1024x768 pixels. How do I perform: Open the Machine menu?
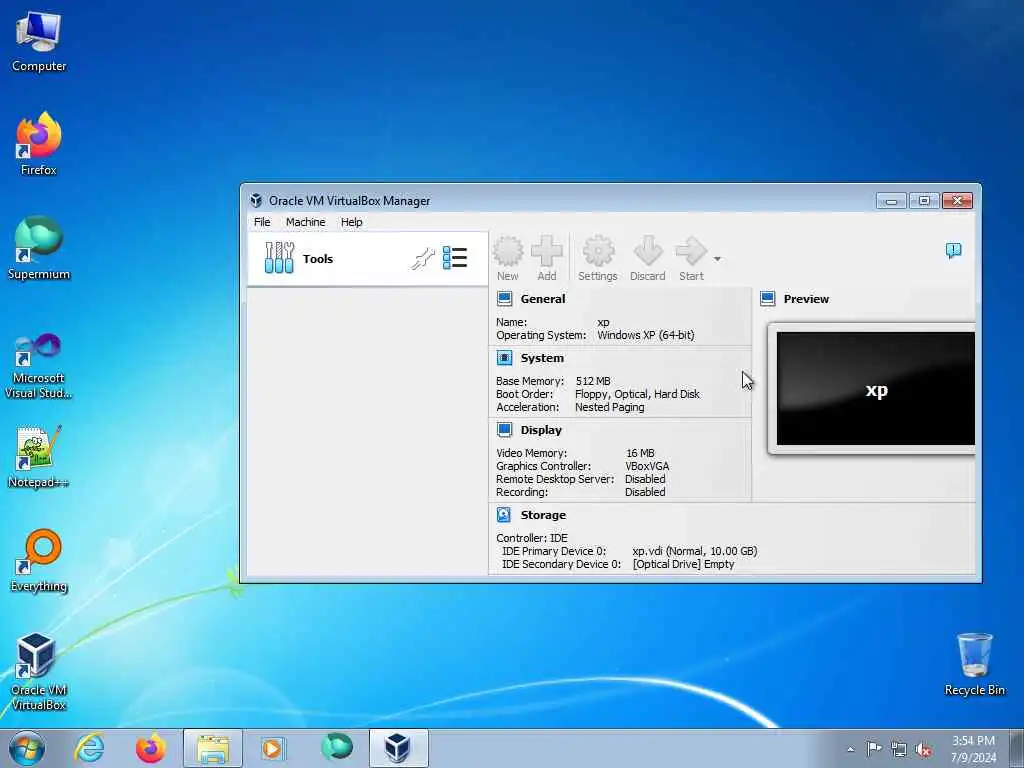tap(305, 222)
